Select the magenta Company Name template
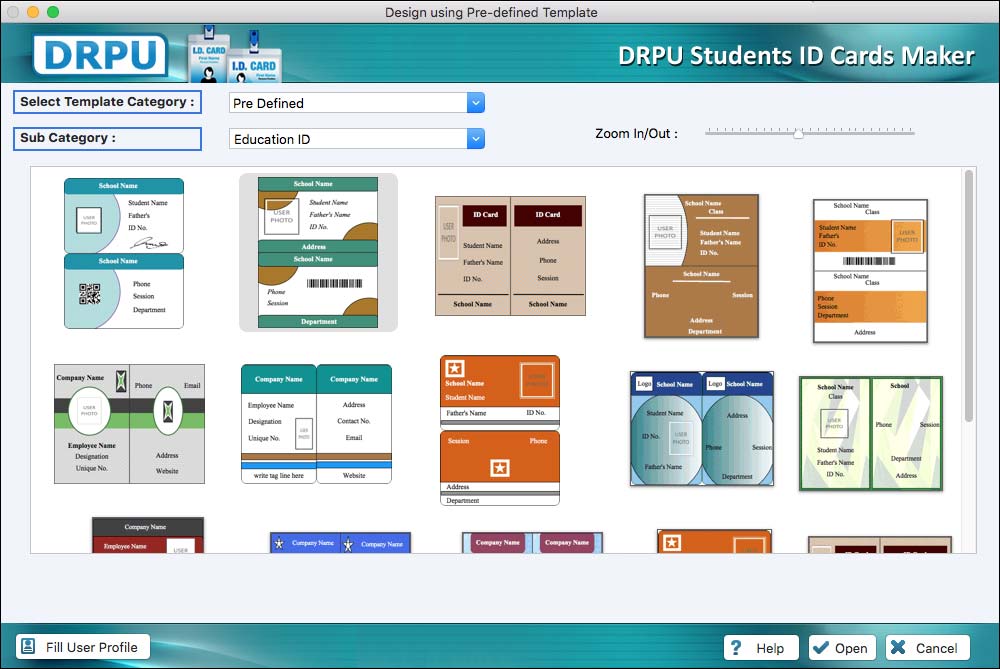Screen dimensions: 1000x669 (x=533, y=543)
